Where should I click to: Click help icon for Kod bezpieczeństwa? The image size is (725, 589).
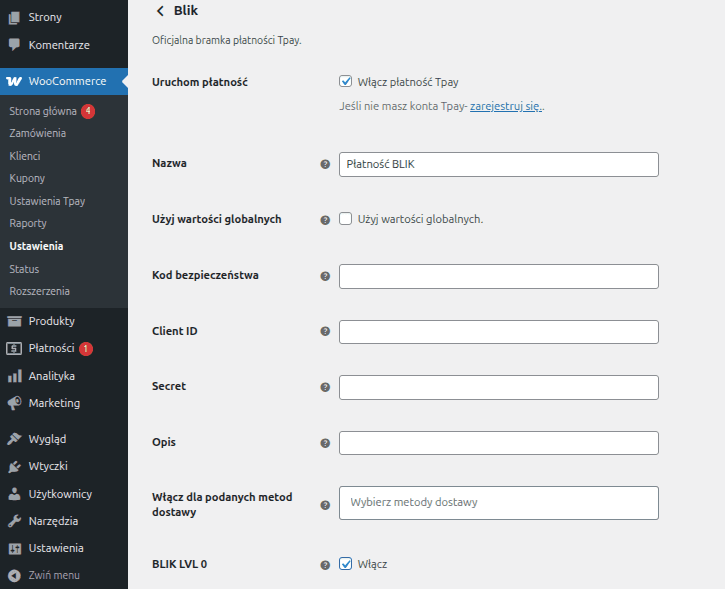pos(325,276)
